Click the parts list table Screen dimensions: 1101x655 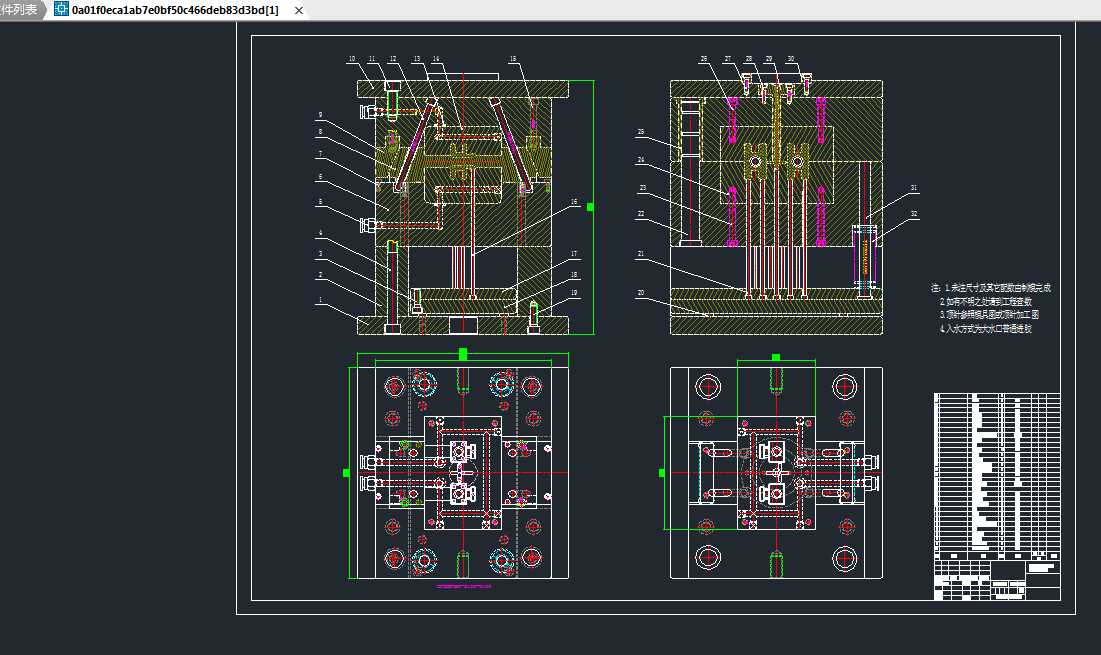click(996, 472)
